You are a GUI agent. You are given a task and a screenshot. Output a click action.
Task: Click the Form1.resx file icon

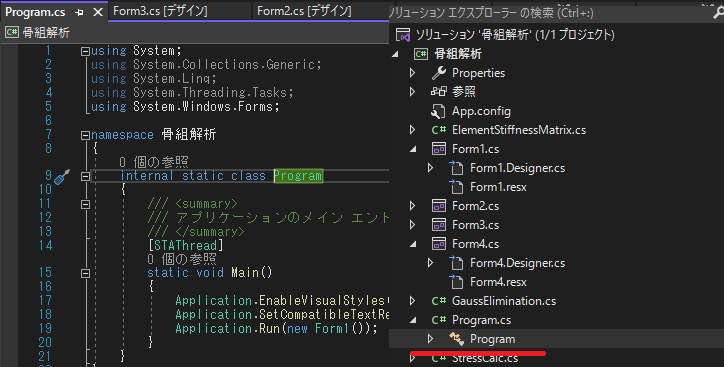(456, 187)
